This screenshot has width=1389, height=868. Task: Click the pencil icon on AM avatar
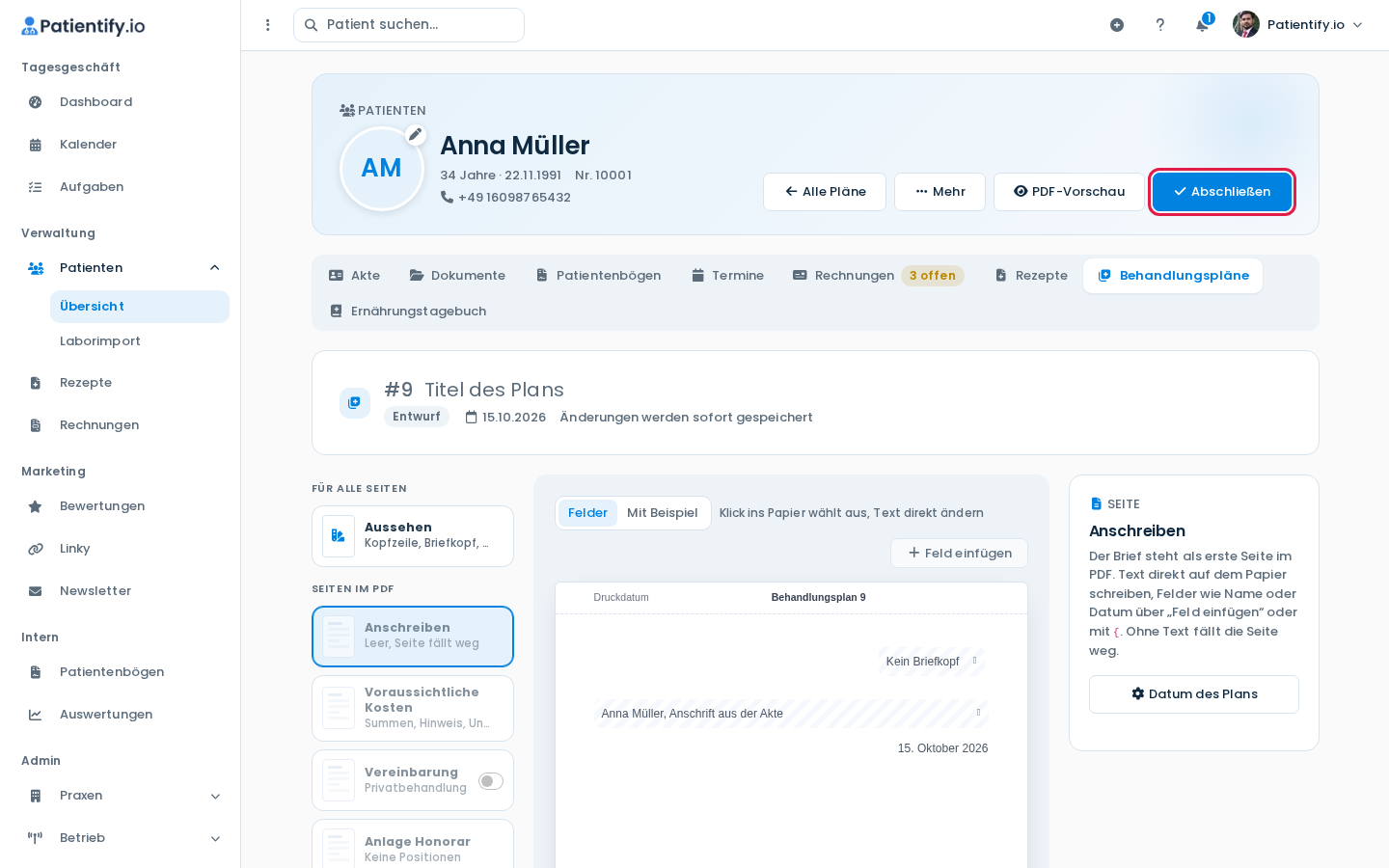[x=416, y=134]
